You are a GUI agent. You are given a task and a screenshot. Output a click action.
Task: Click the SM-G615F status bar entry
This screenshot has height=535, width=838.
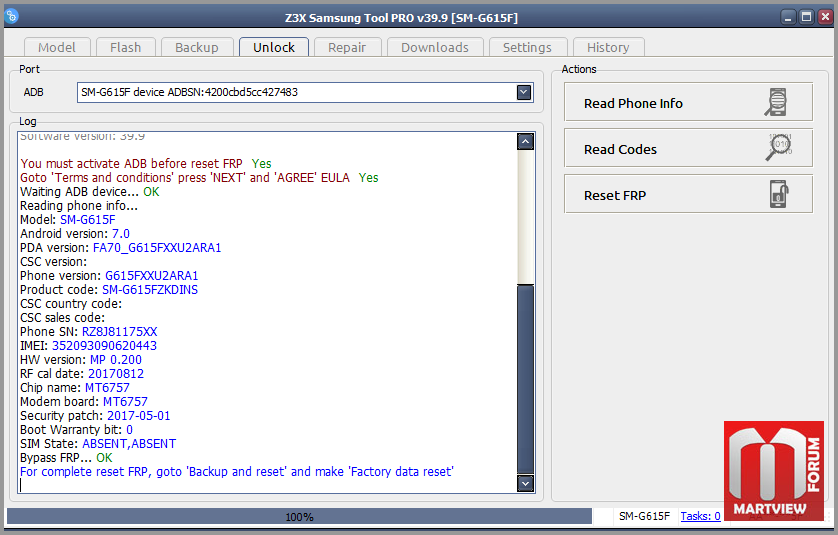point(644,516)
